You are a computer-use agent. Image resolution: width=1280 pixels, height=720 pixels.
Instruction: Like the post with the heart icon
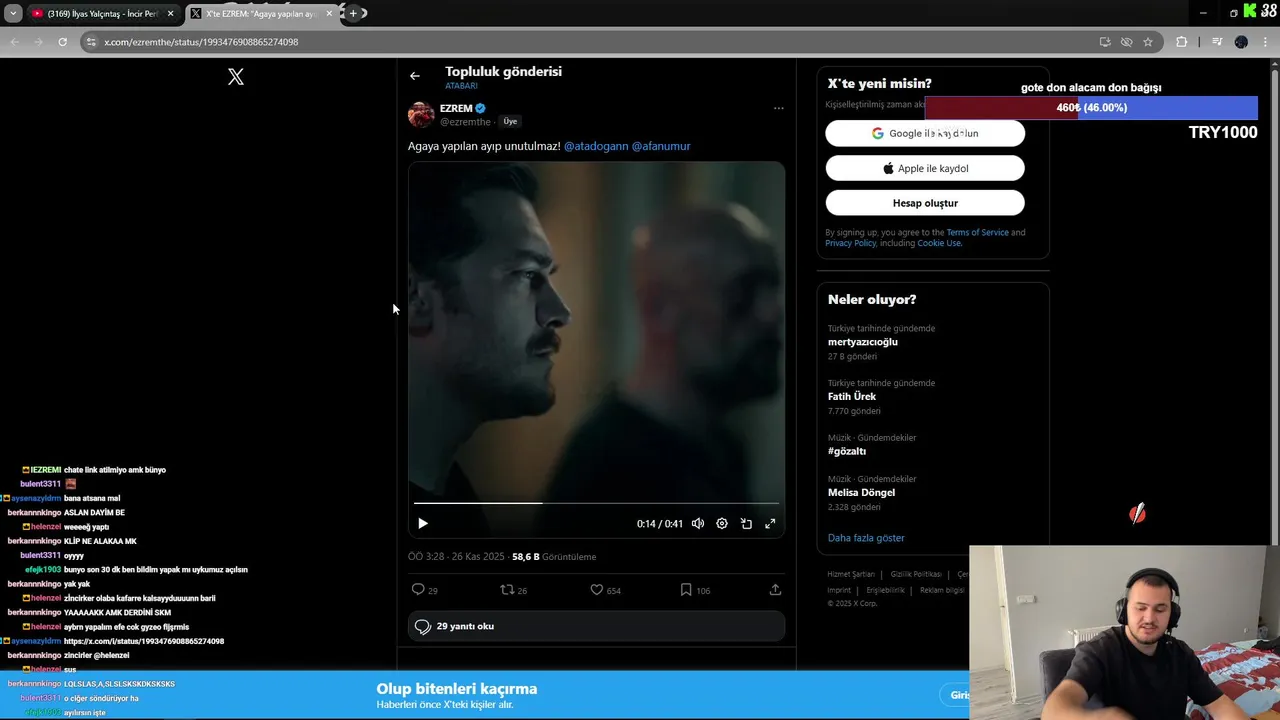point(605,590)
